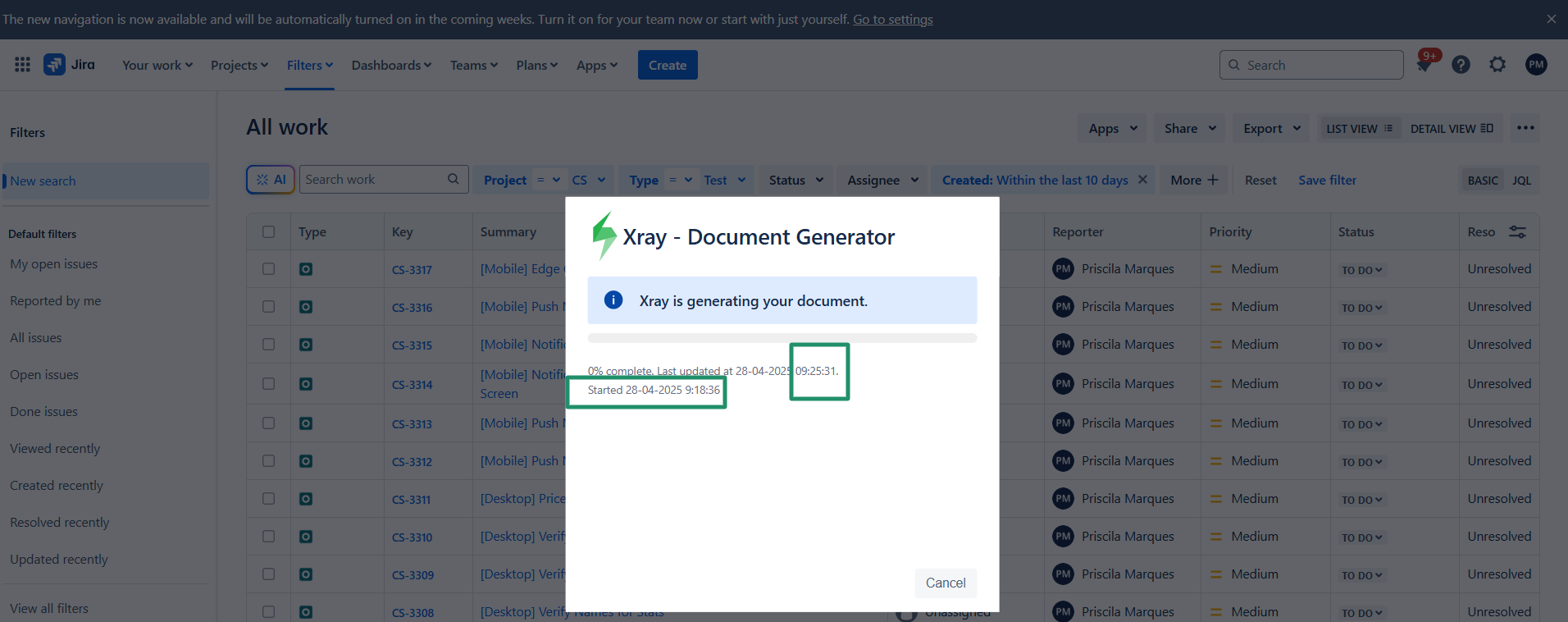The width and height of the screenshot is (1568, 622).
Task: Click the More filters button
Action: click(x=1194, y=180)
